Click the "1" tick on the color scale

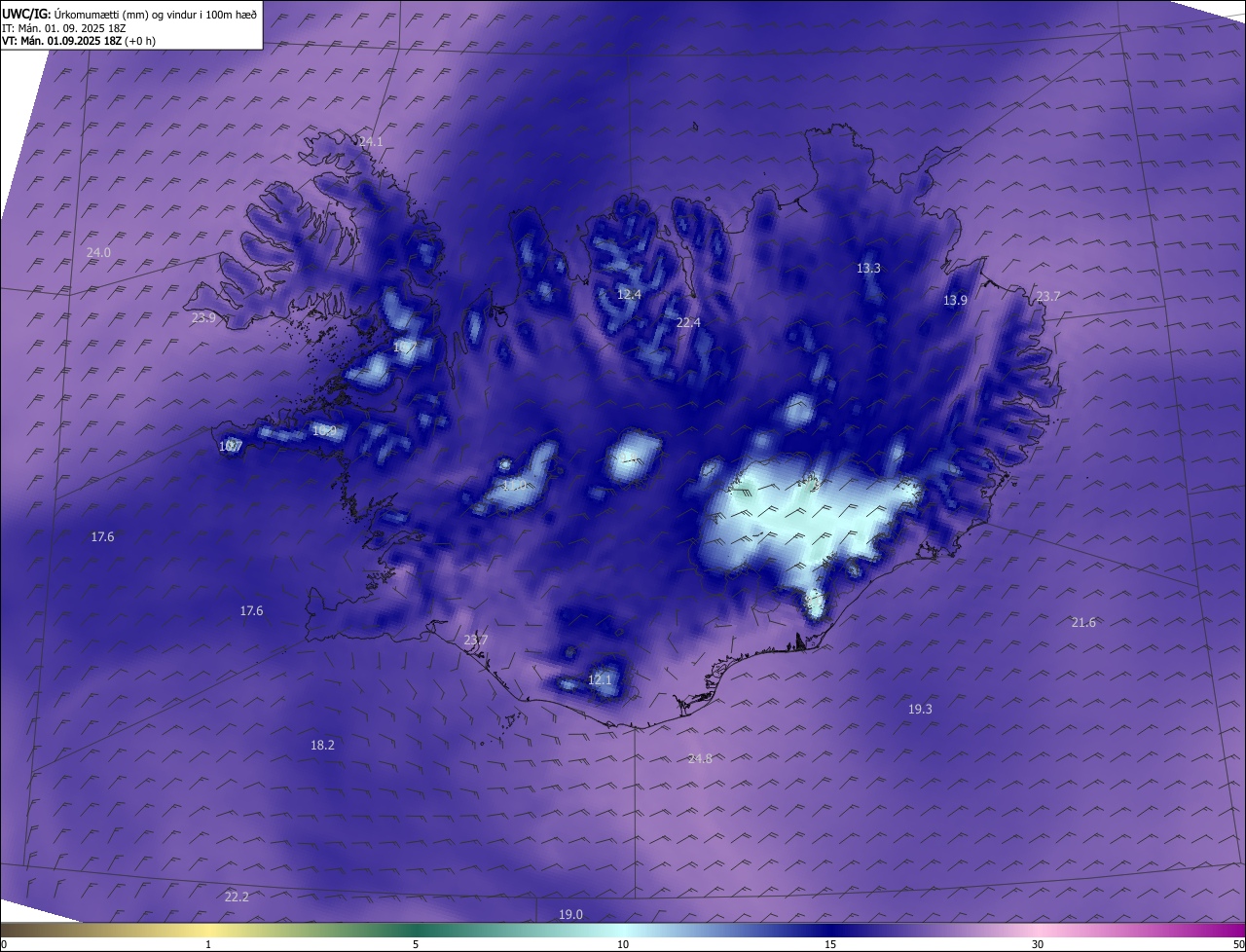pyautogui.click(x=208, y=944)
